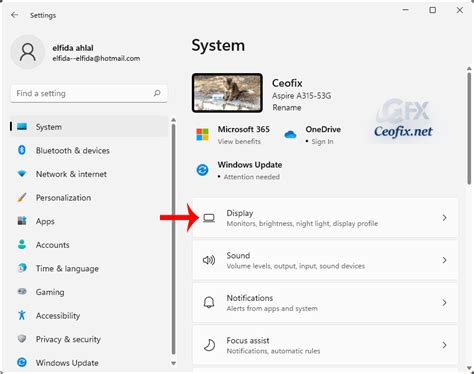Click the sidebar scroll down arrow
The image size is (474, 374).
173,363
